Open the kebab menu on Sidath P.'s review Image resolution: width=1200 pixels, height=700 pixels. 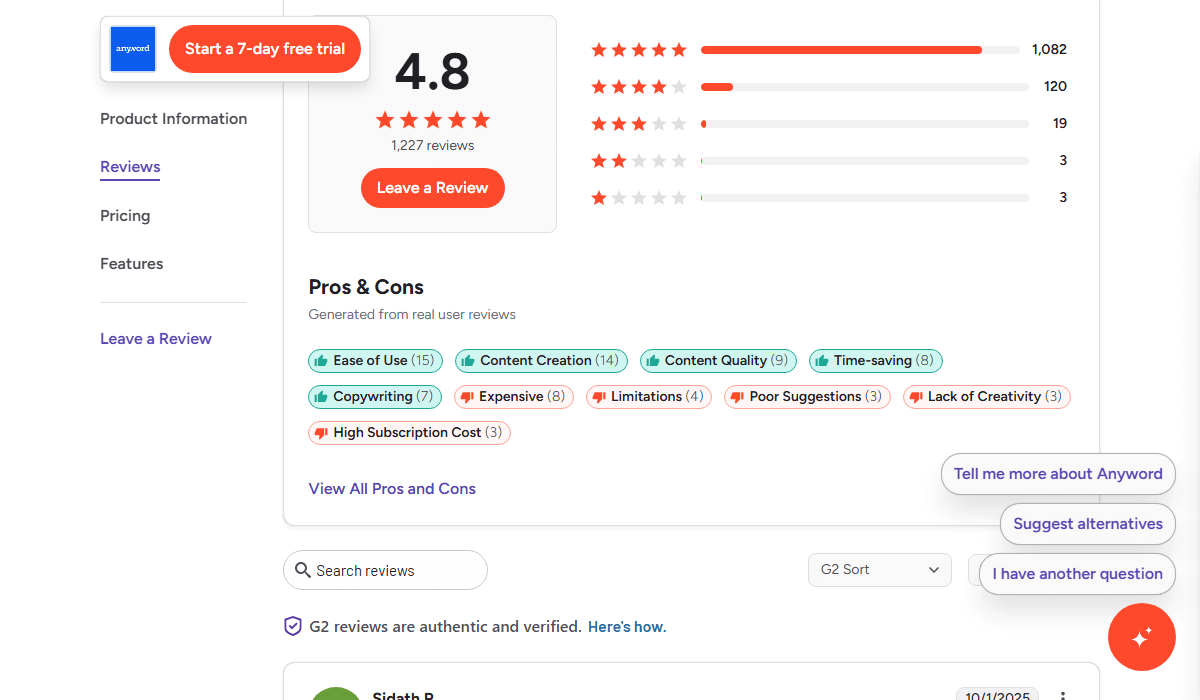tap(1062, 694)
